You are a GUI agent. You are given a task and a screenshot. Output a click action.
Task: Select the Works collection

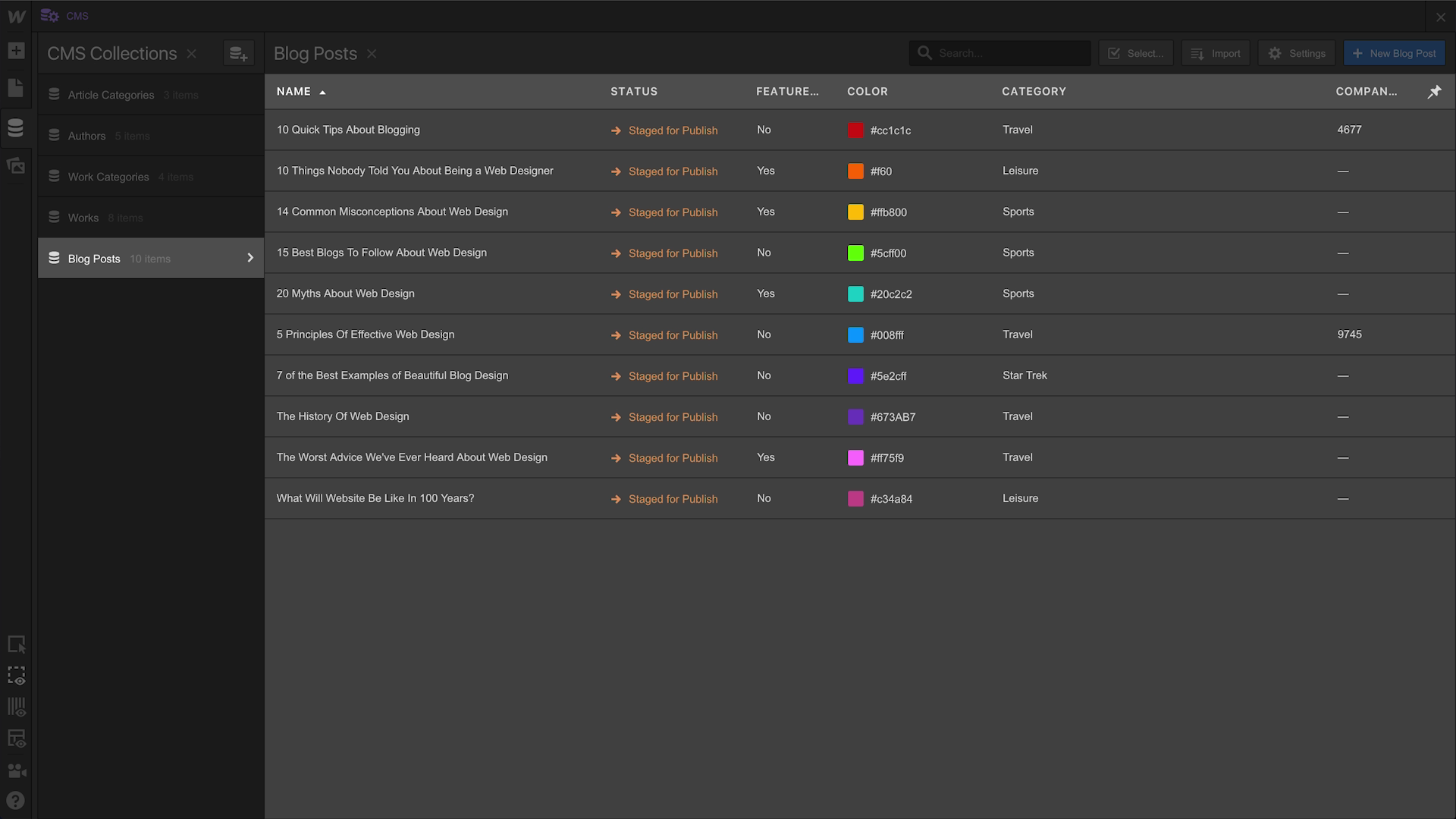coord(82,217)
